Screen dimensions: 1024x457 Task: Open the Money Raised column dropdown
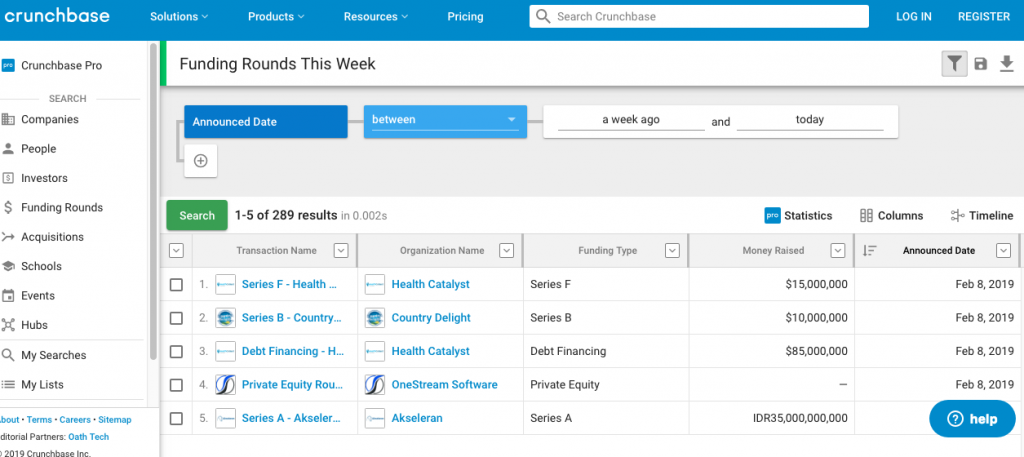point(838,250)
